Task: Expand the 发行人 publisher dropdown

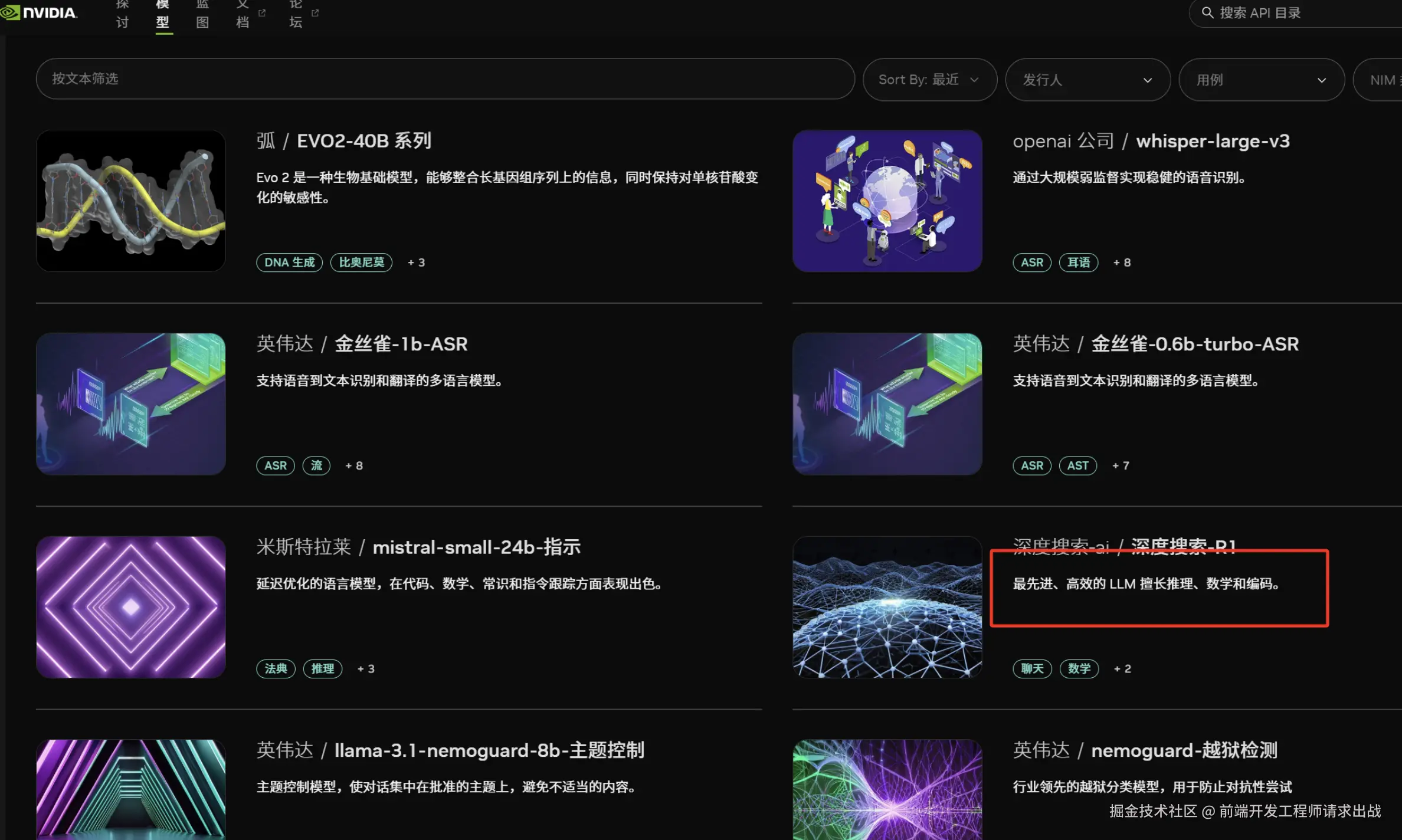Action: pyautogui.click(x=1087, y=80)
